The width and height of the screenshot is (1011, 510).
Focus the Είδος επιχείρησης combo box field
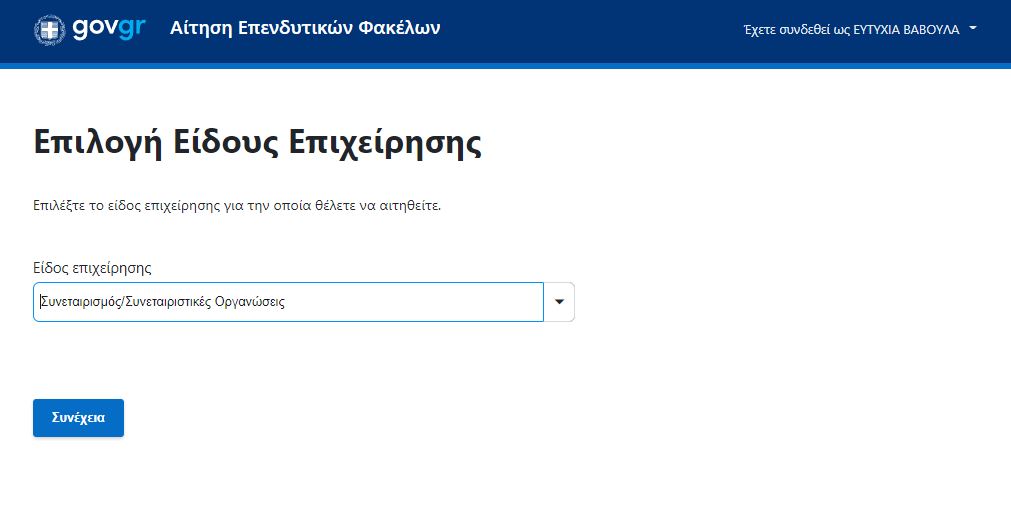(288, 302)
